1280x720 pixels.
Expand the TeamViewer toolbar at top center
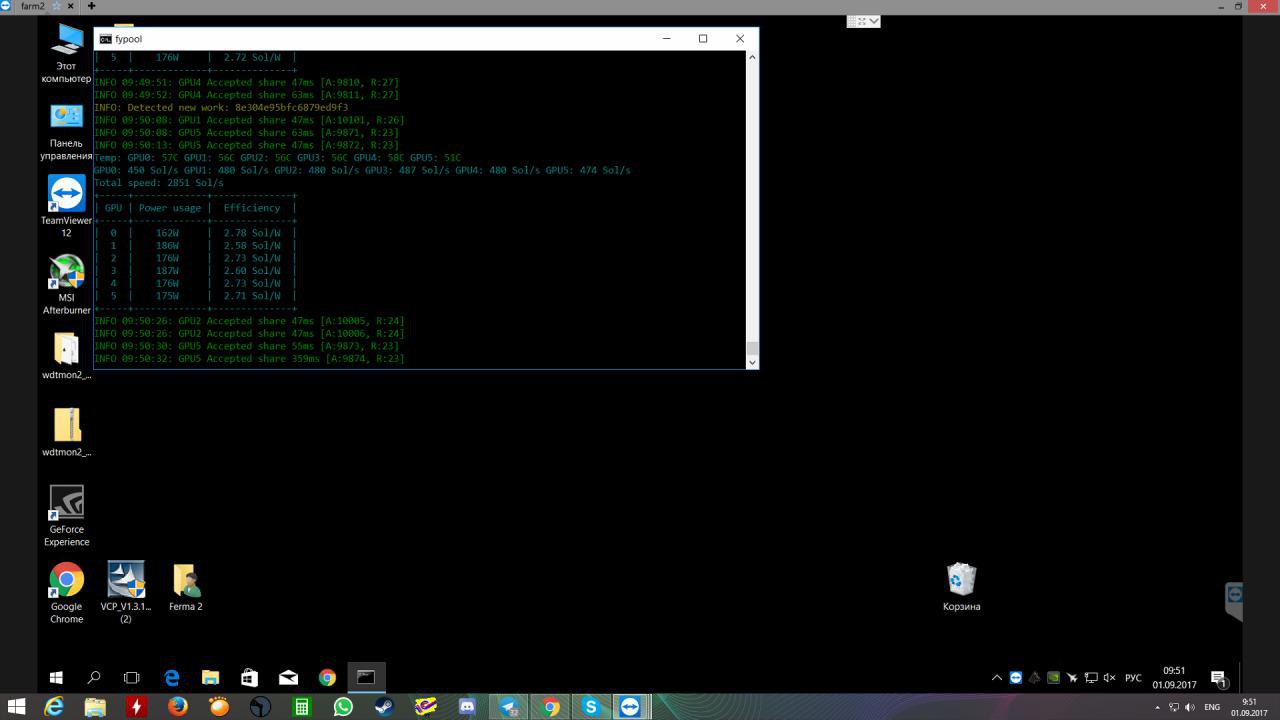(x=864, y=21)
